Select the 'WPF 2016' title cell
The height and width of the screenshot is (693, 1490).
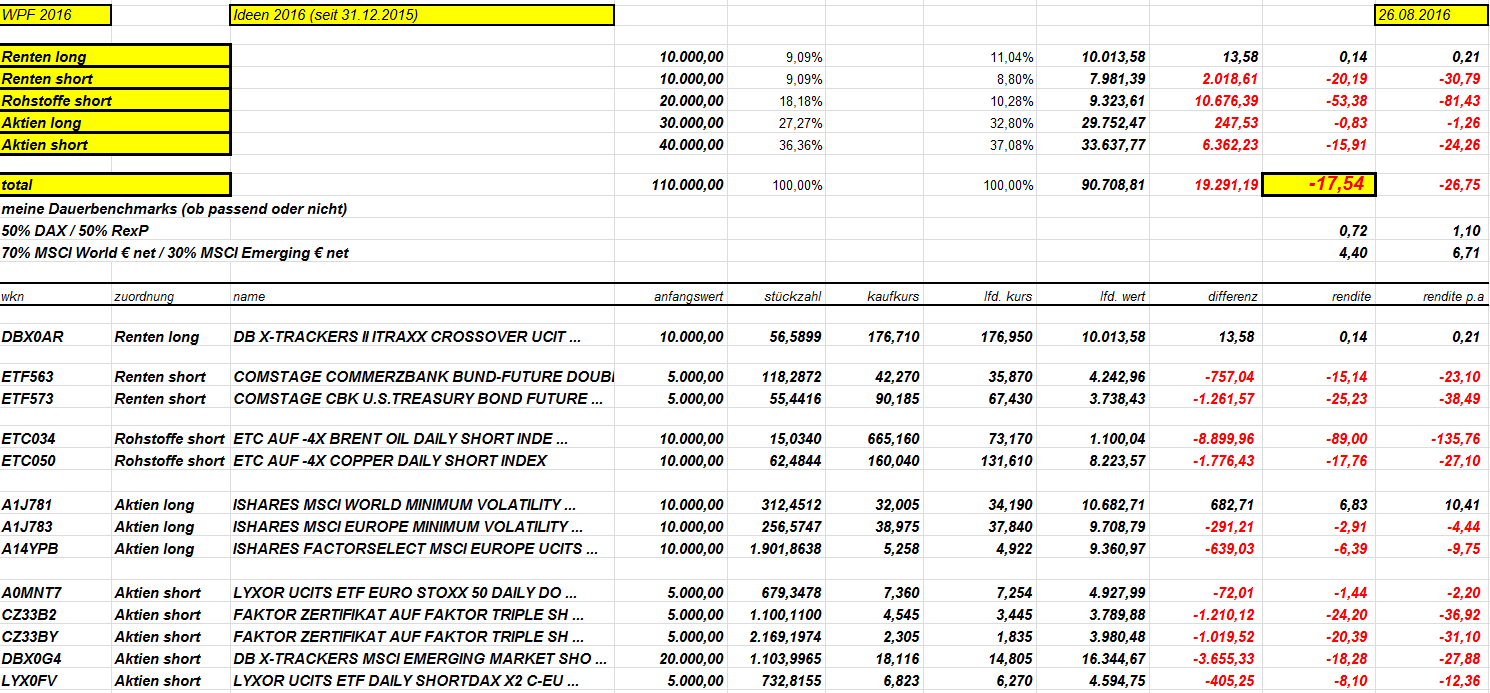[x=56, y=15]
